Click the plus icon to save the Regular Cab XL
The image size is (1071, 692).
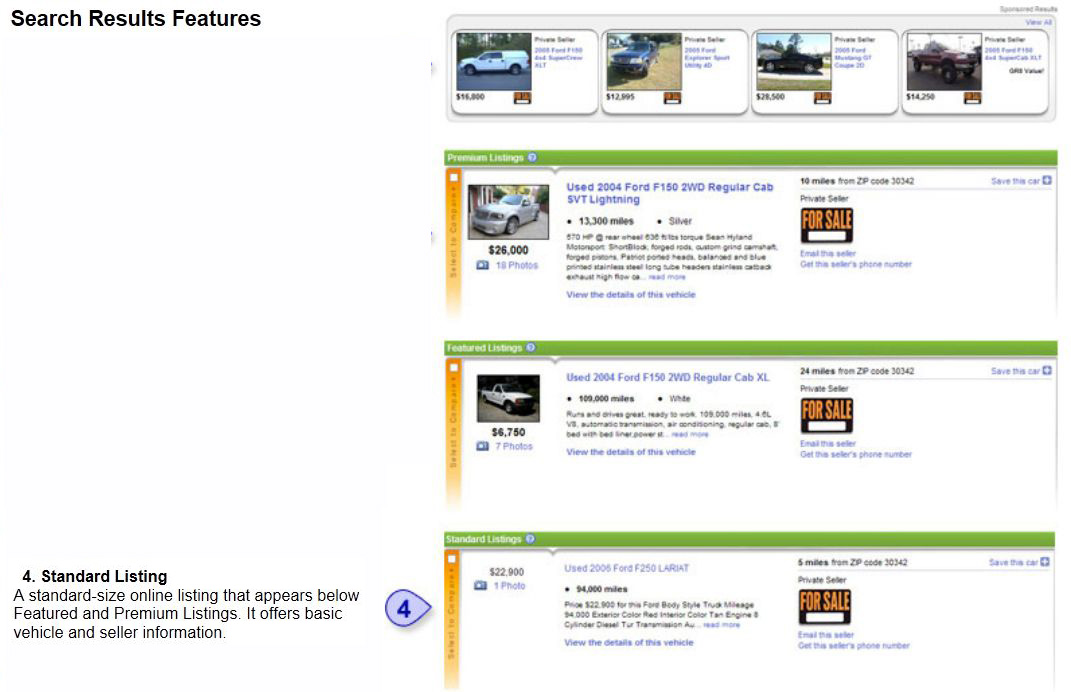(1046, 370)
